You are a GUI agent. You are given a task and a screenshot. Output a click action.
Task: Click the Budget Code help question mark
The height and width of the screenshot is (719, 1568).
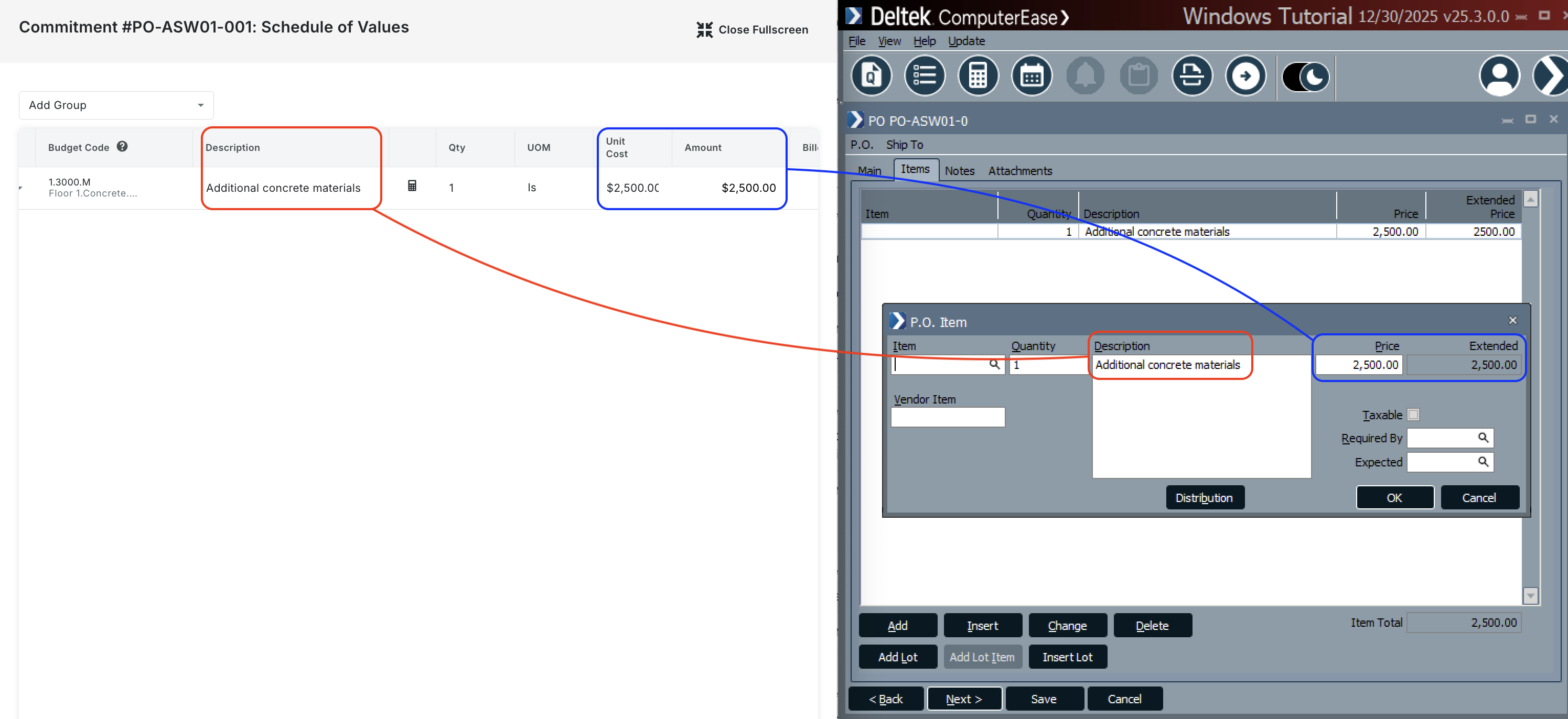(x=122, y=146)
